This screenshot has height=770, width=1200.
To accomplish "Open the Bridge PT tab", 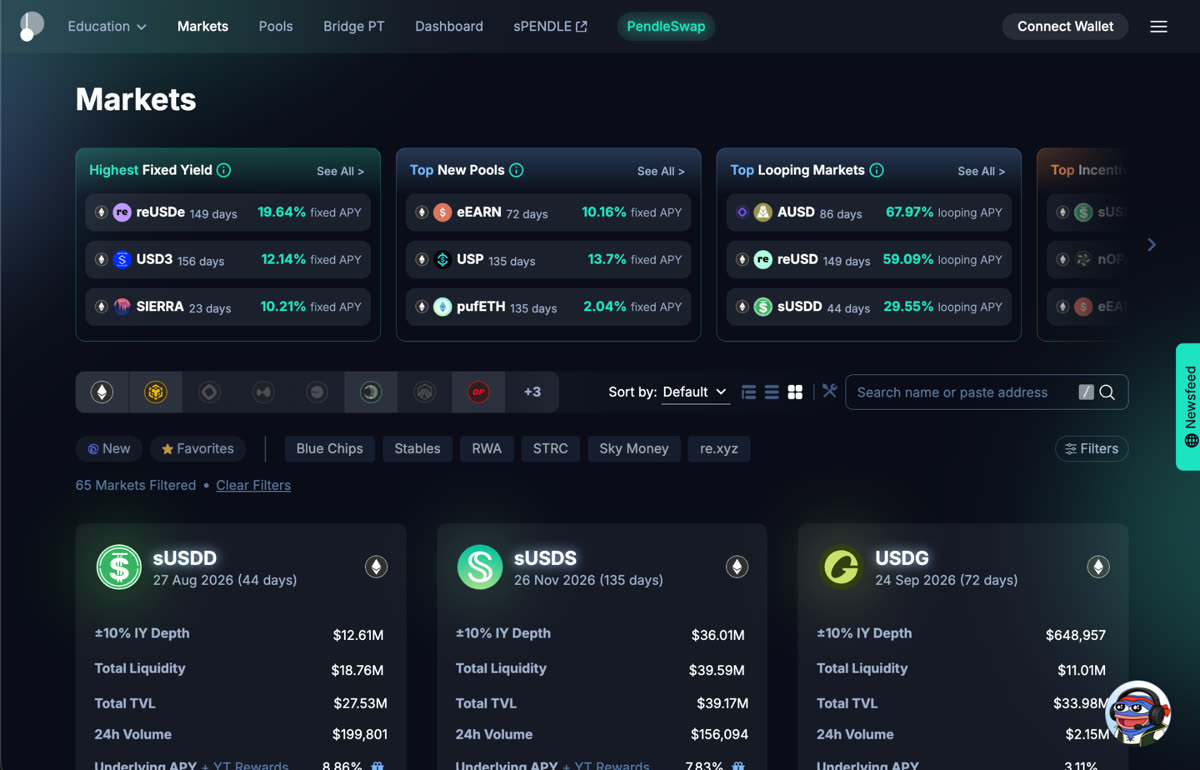I will [354, 26].
